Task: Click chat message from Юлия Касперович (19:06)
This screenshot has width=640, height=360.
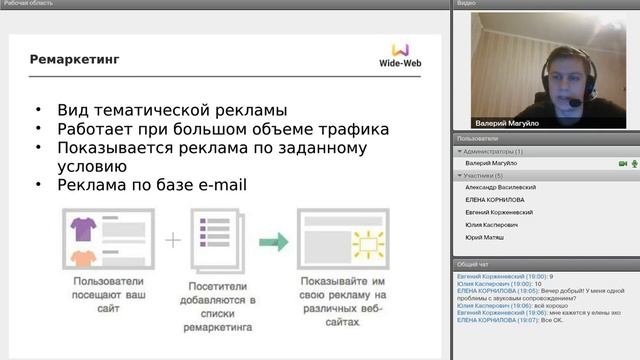Action: 513,306
